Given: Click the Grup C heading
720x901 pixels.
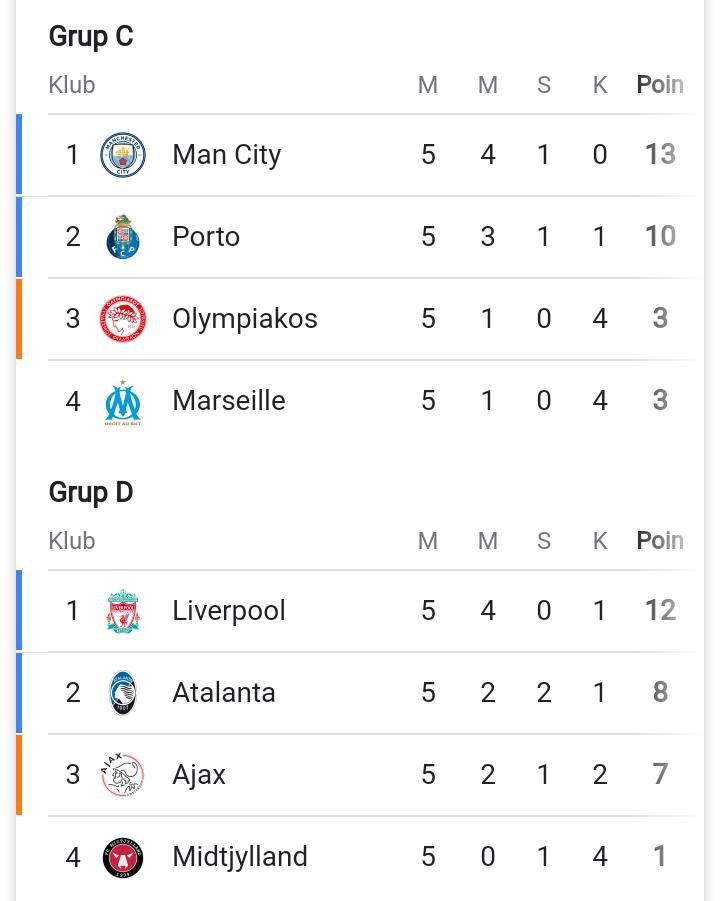Looking at the screenshot, I should tap(91, 37).
